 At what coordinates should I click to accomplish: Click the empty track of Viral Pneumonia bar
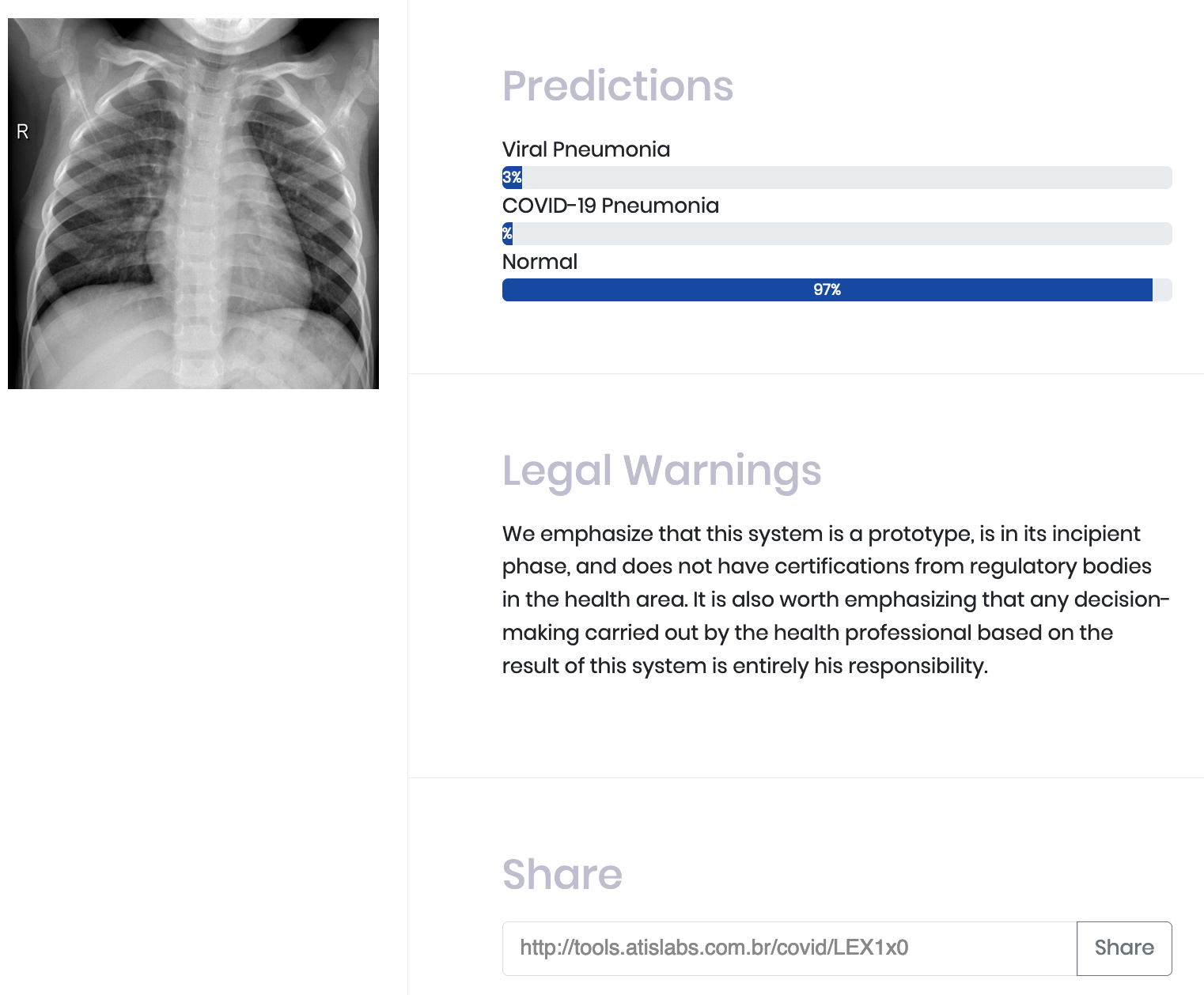(847, 177)
